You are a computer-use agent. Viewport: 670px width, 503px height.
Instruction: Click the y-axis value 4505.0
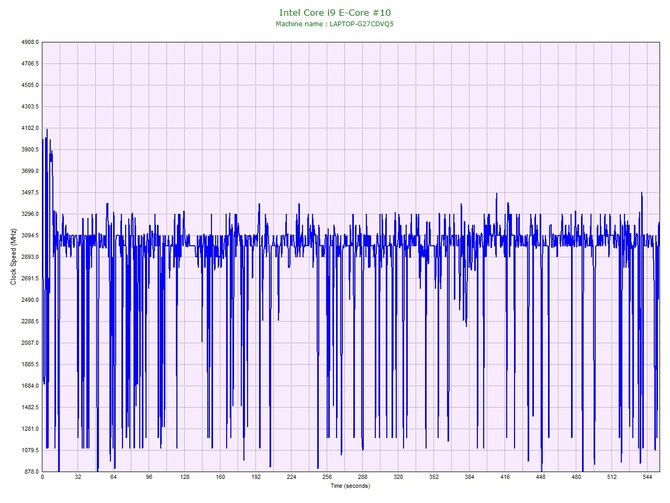pos(30,85)
